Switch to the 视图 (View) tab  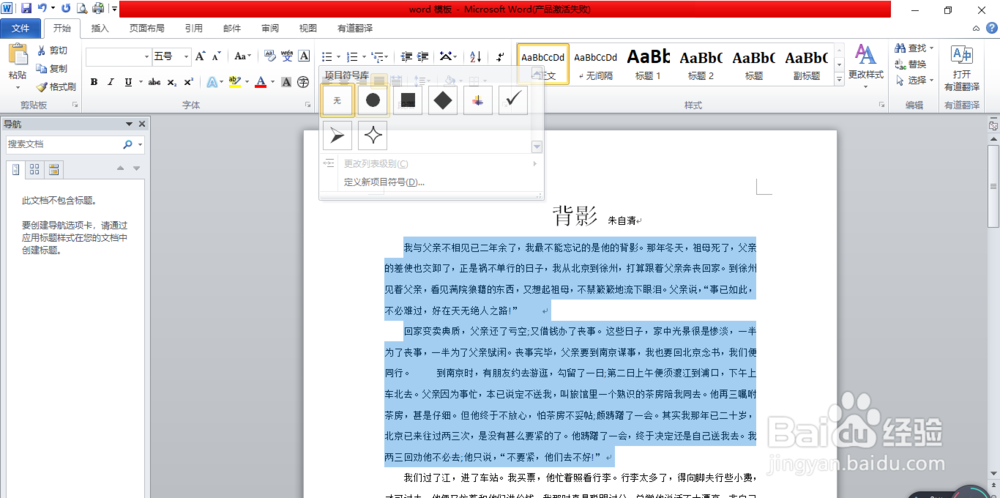(x=308, y=28)
